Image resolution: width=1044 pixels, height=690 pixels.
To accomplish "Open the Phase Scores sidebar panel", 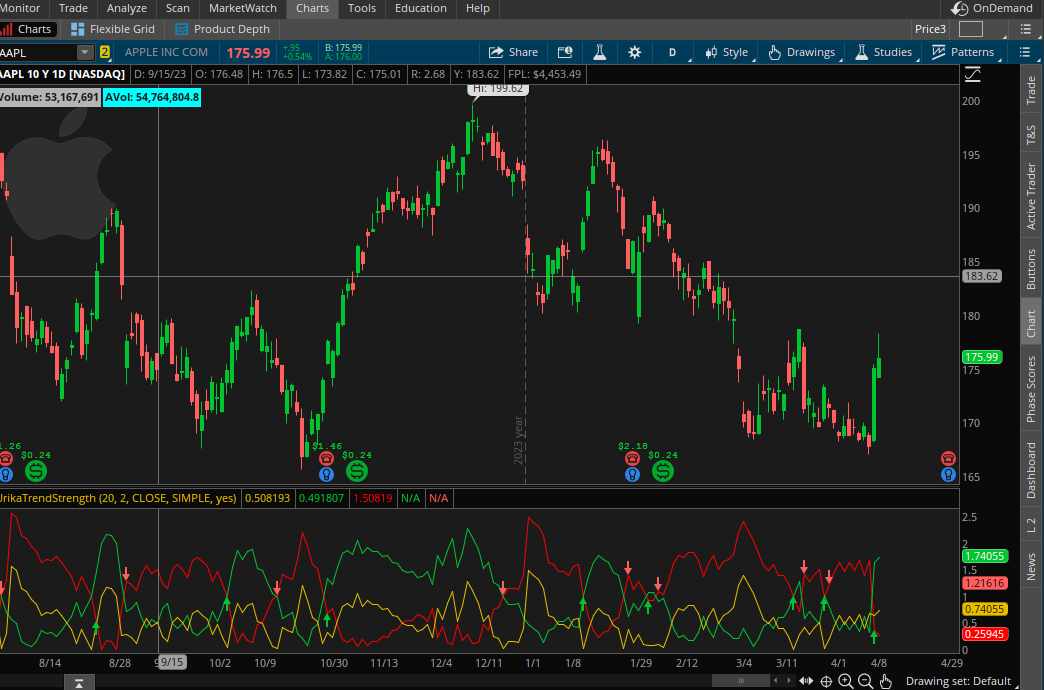I will point(1031,389).
